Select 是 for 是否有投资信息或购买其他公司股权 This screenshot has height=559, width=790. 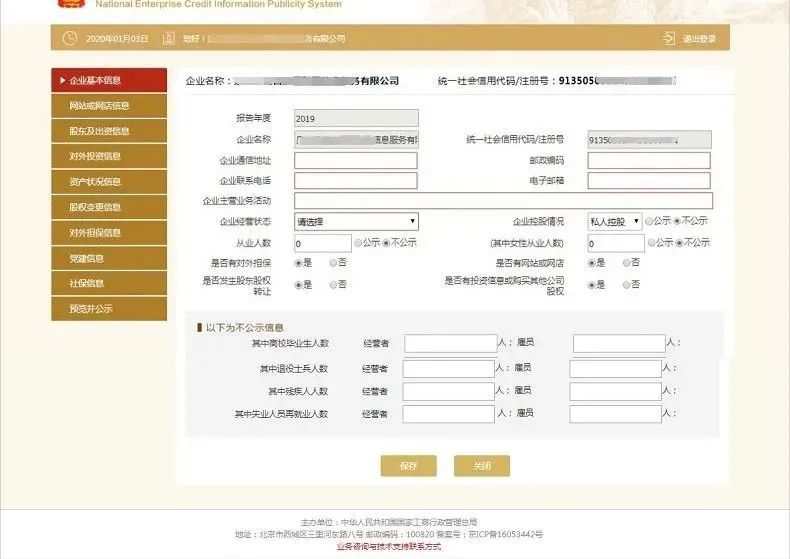pos(591,285)
